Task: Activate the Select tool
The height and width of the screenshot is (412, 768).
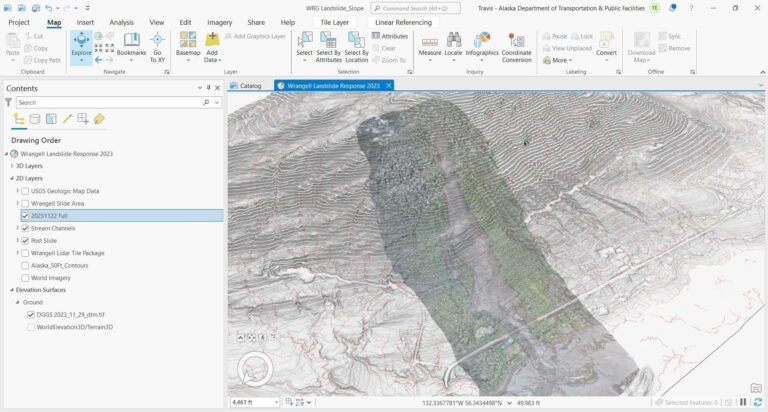Action: click(x=304, y=48)
